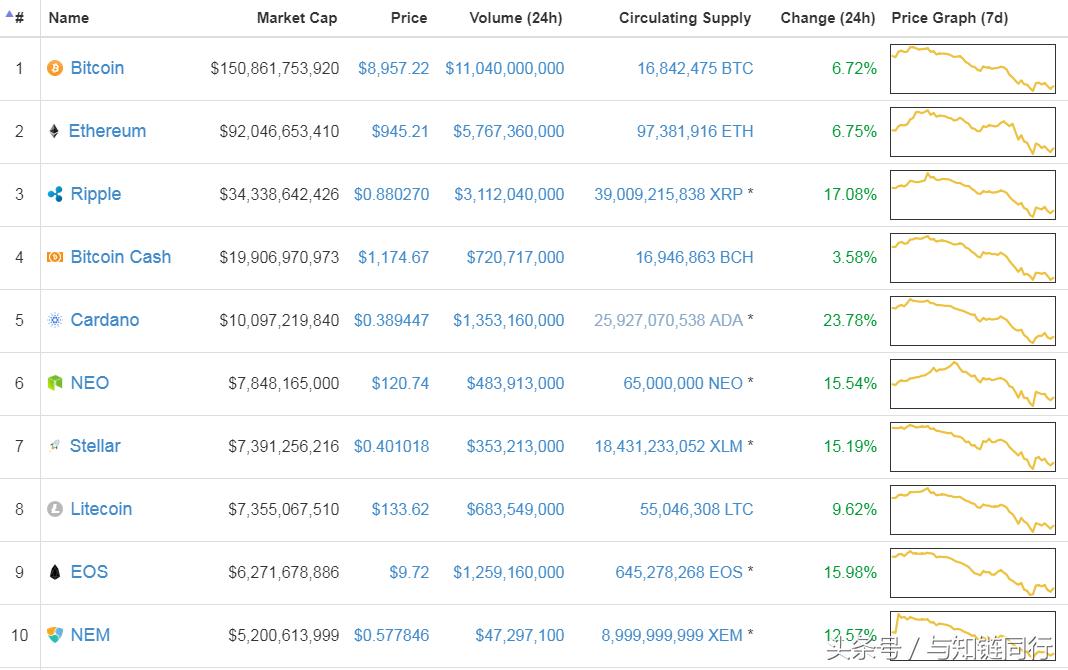
Task: Click Ripple price $0.880270
Action: tap(392, 195)
